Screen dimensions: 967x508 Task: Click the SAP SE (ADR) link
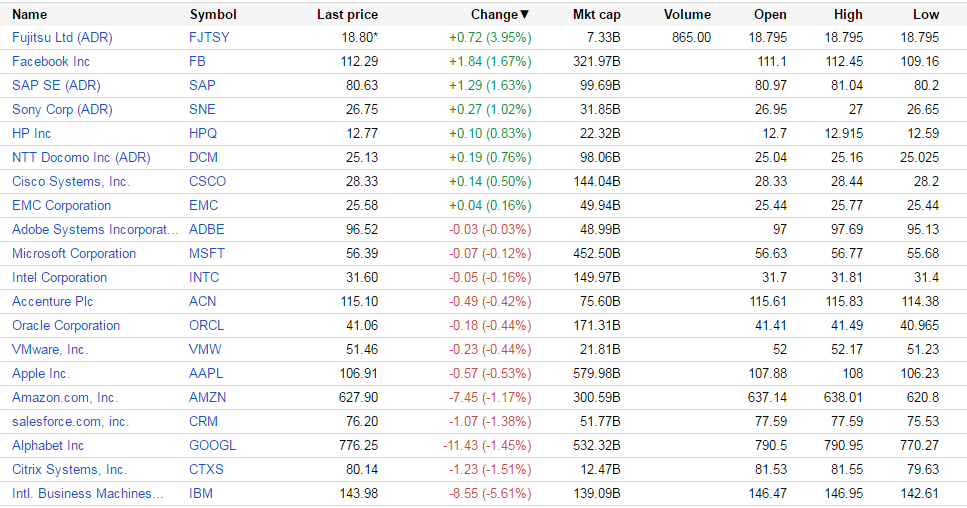[56, 85]
